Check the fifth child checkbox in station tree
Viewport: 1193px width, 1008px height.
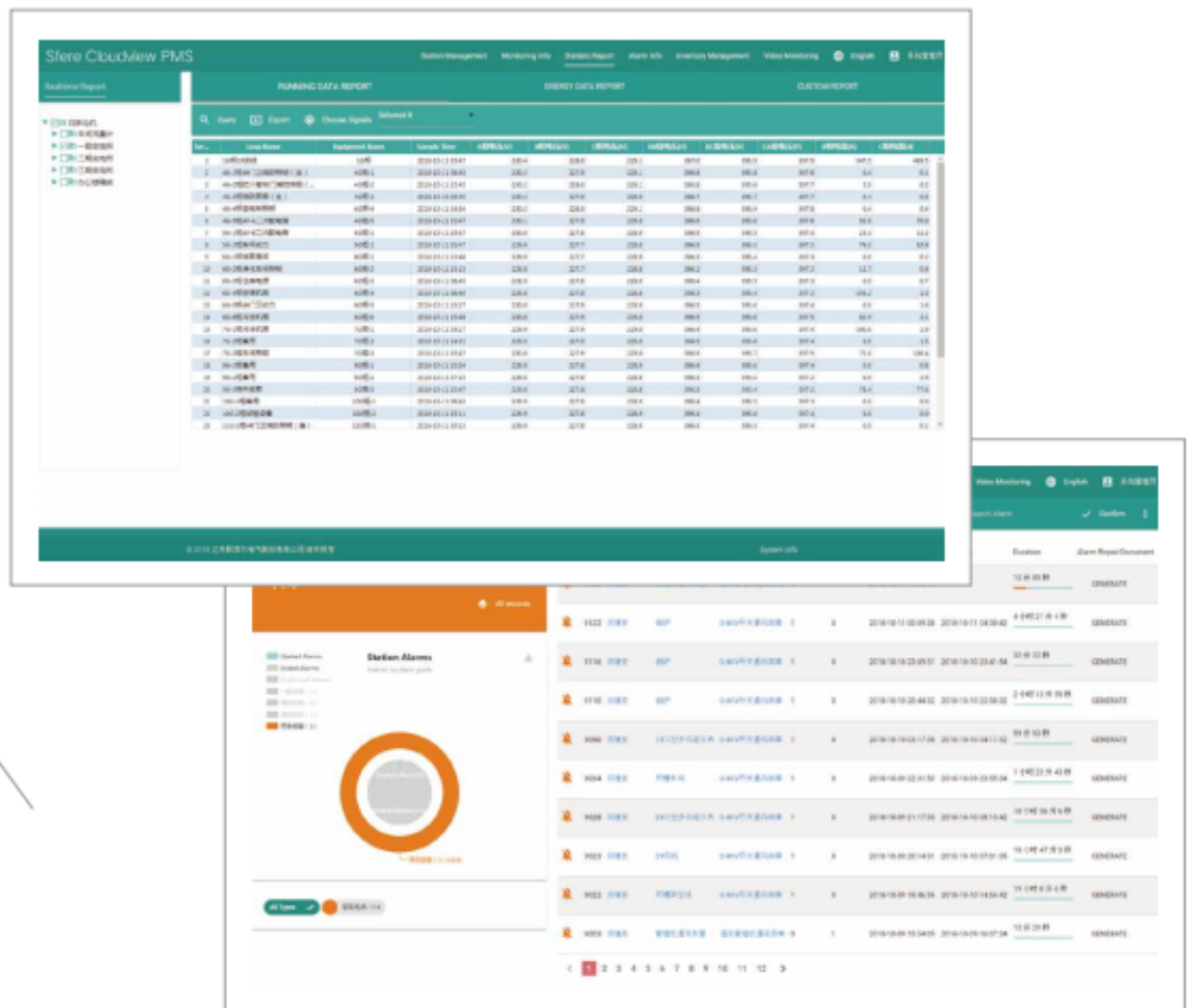(x=65, y=182)
